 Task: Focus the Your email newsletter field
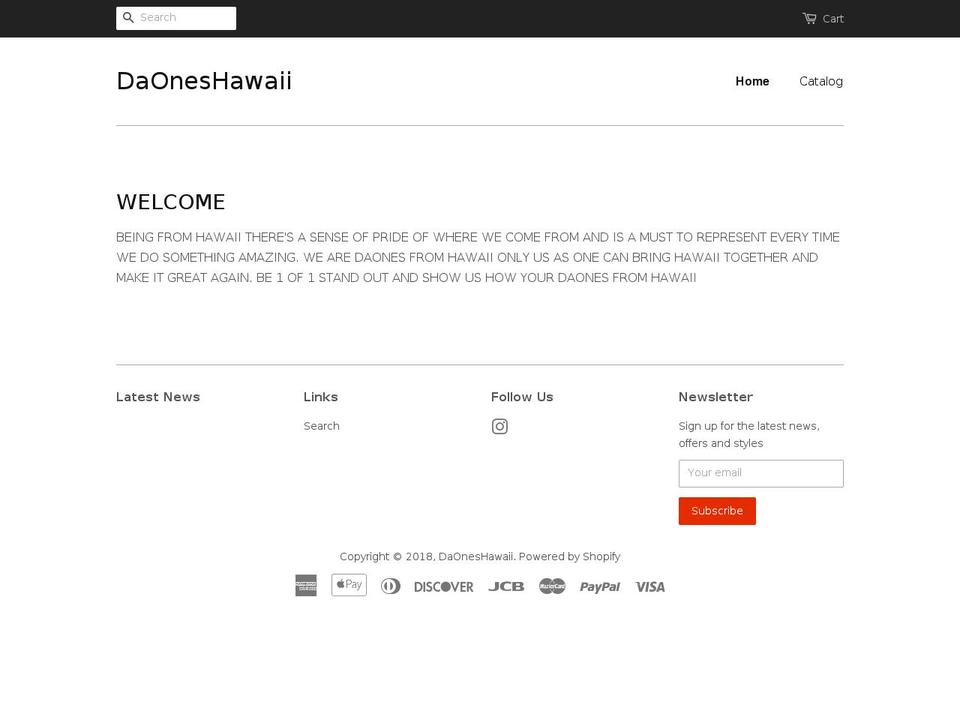click(x=761, y=473)
